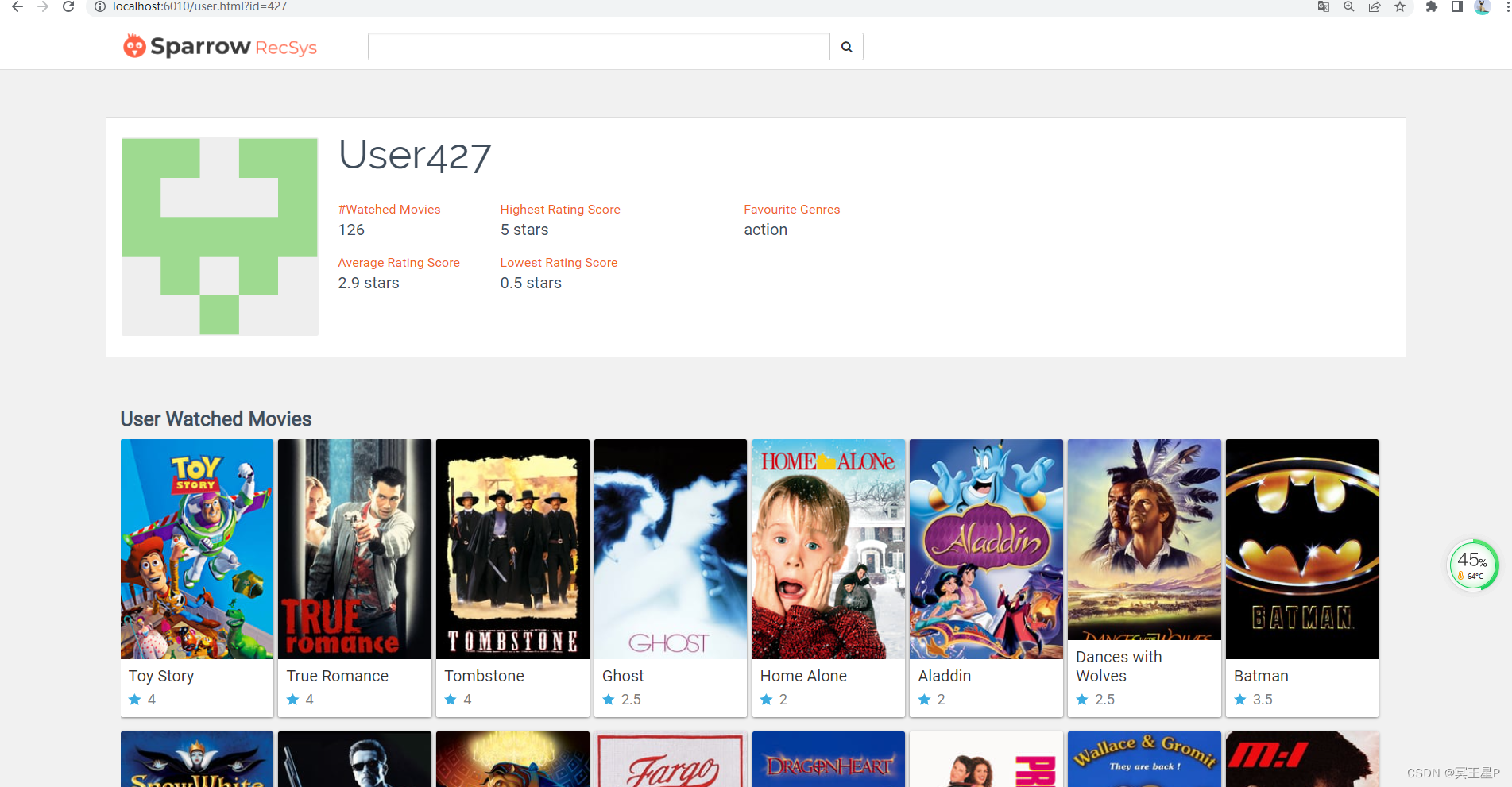Open the Toy Story poster

[197, 549]
